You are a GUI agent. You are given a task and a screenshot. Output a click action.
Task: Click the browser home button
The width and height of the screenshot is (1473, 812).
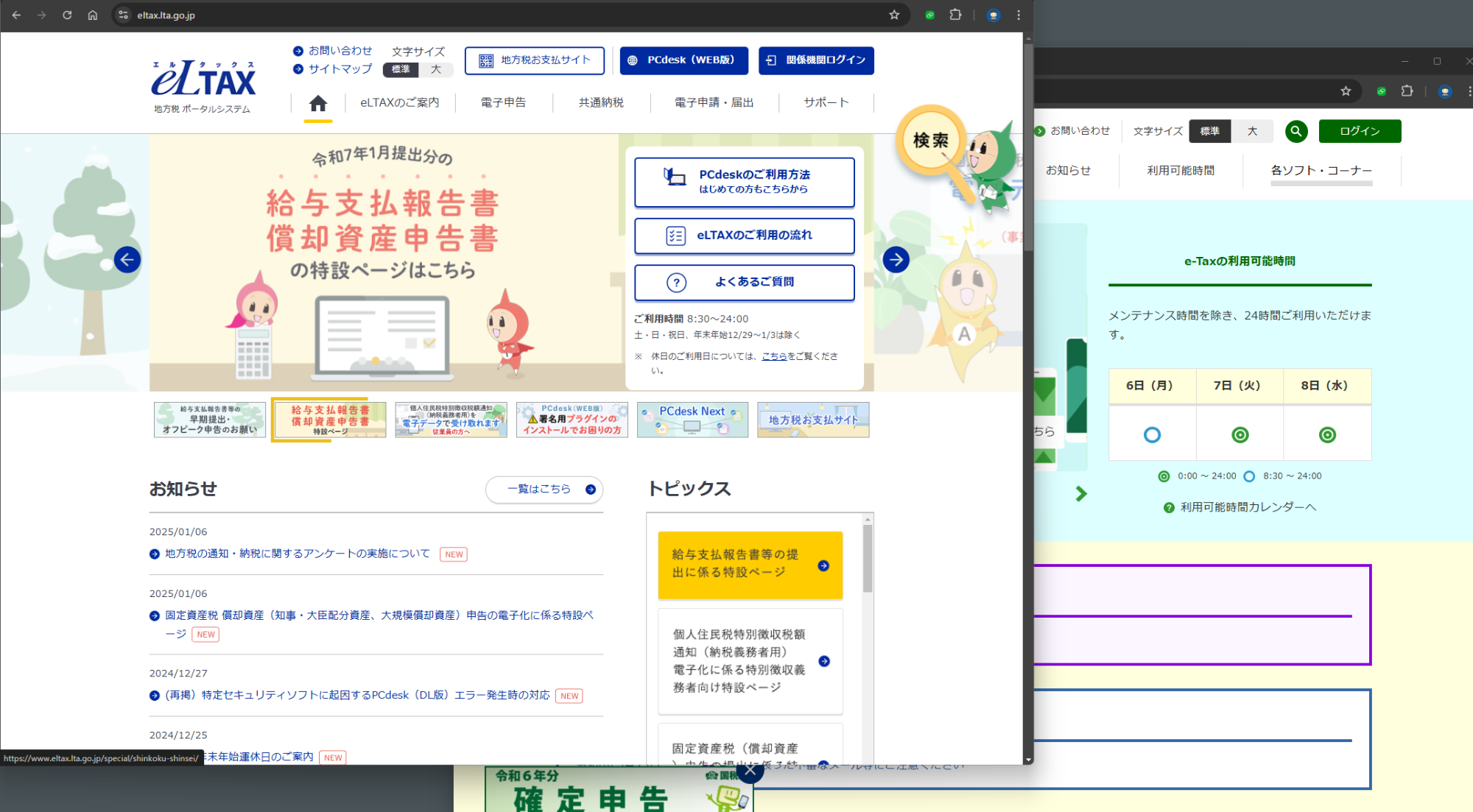click(x=93, y=15)
